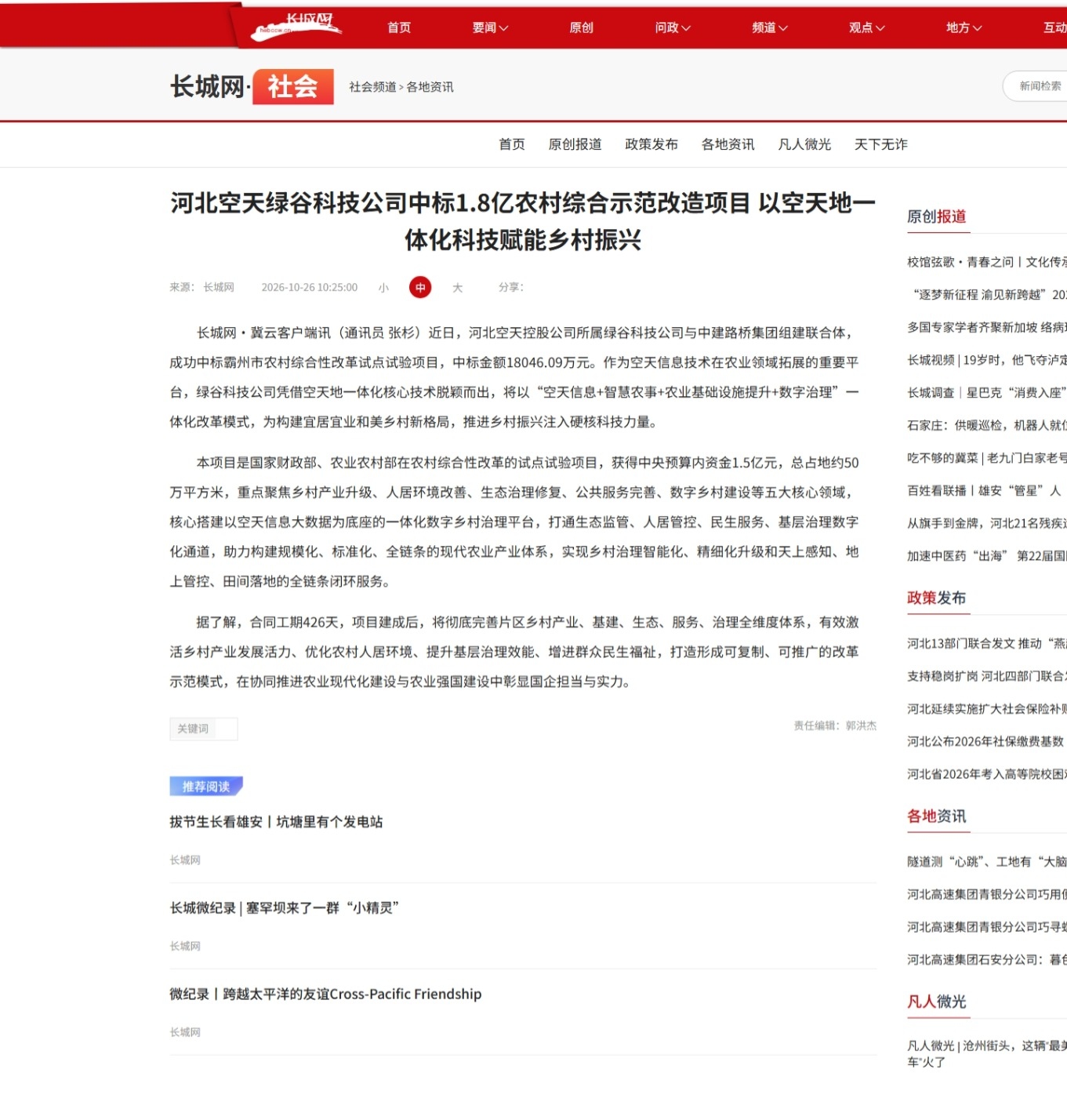Click the 责任编辑：郭洪杰 credit text
The width and height of the screenshot is (1067, 1120).
[x=835, y=725]
